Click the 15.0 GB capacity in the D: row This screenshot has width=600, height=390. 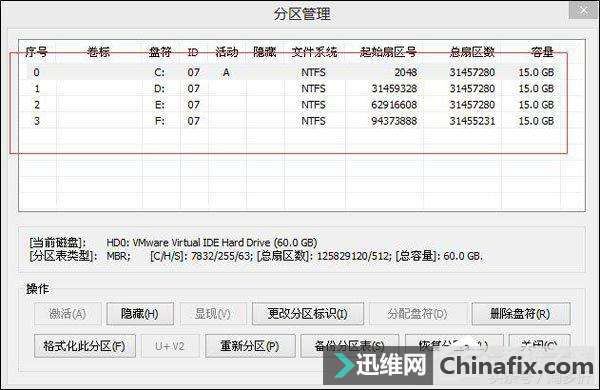(x=536, y=89)
